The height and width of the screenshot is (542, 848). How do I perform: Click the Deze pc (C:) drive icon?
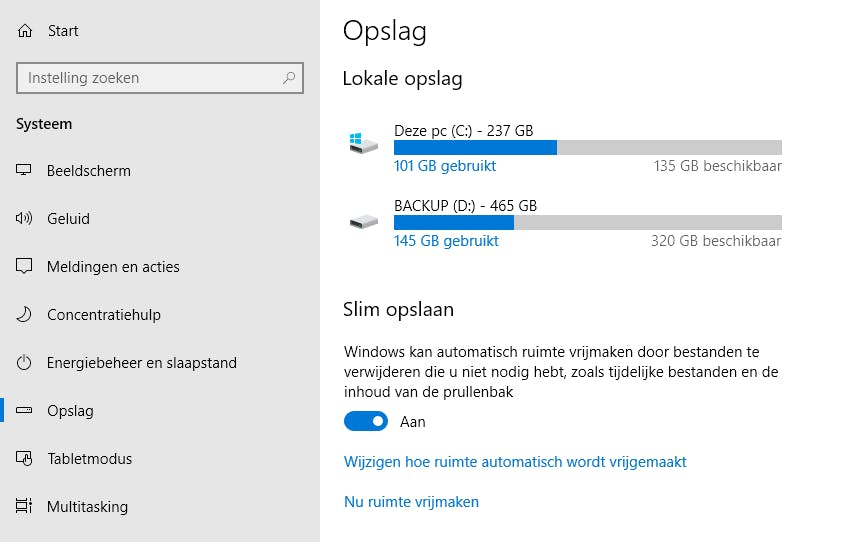click(x=364, y=144)
